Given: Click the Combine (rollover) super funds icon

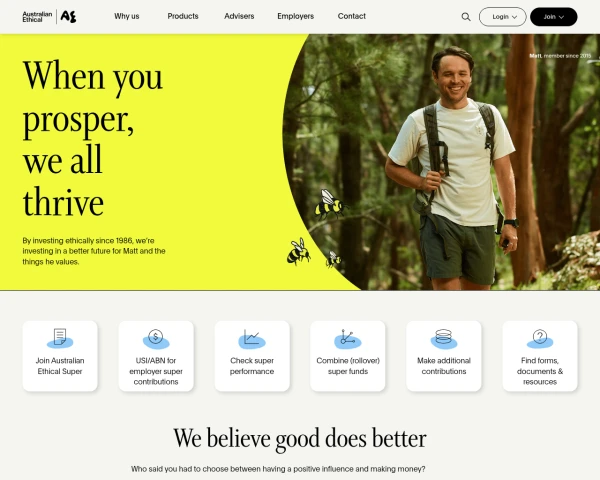Looking at the screenshot, I should (347, 338).
